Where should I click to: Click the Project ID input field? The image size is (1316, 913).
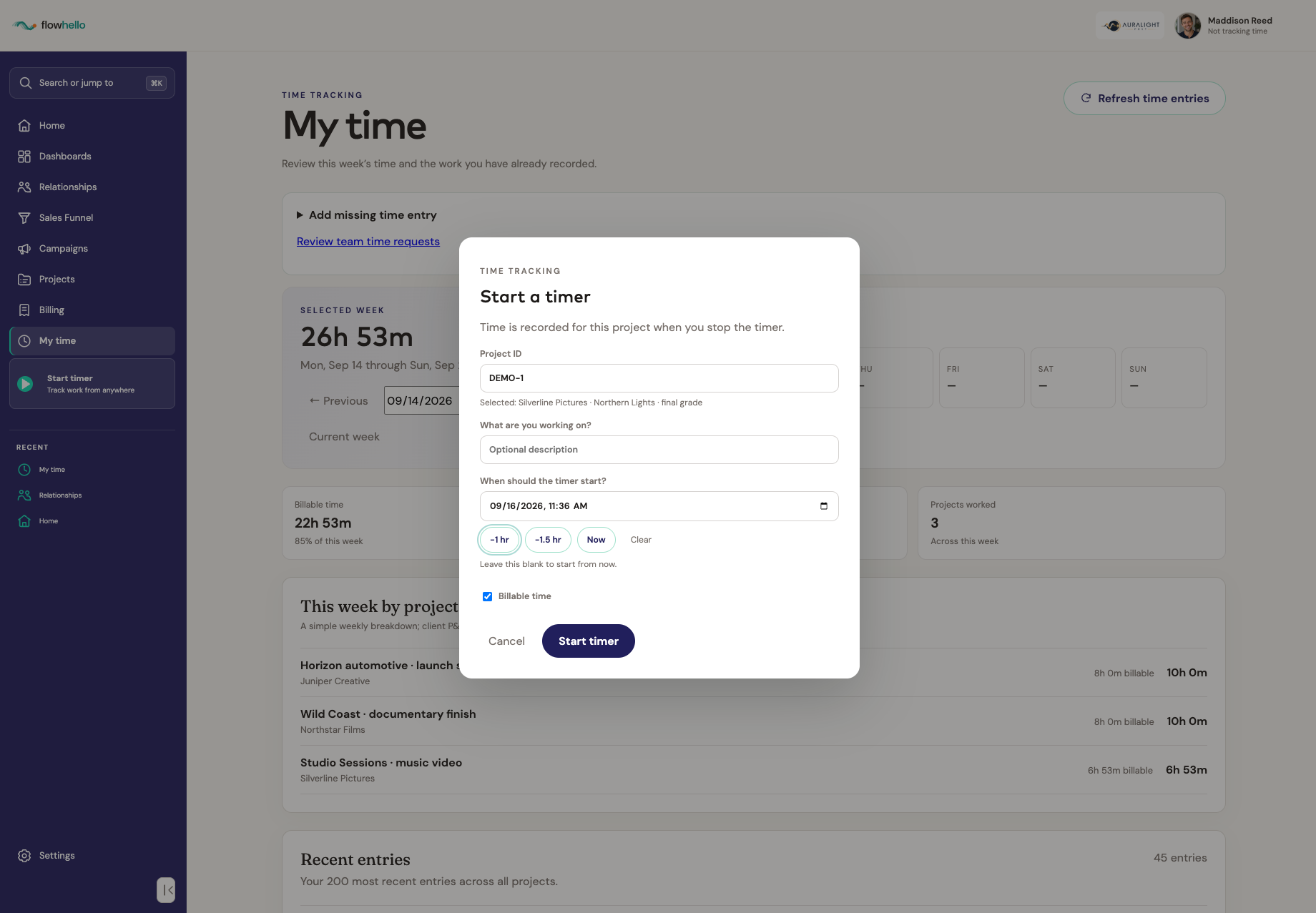click(x=659, y=378)
